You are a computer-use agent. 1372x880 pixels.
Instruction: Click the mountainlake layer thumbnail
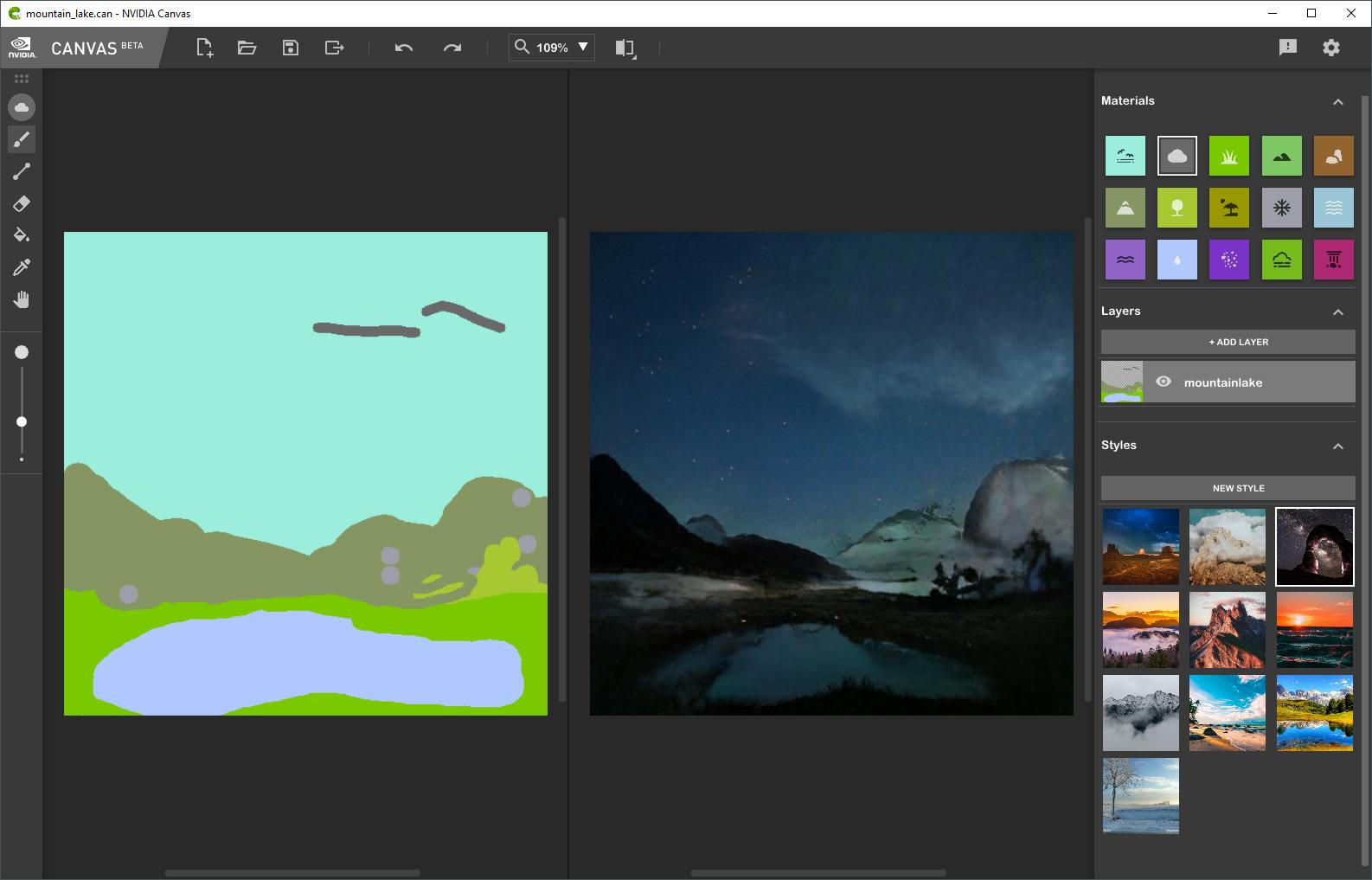coord(1122,382)
